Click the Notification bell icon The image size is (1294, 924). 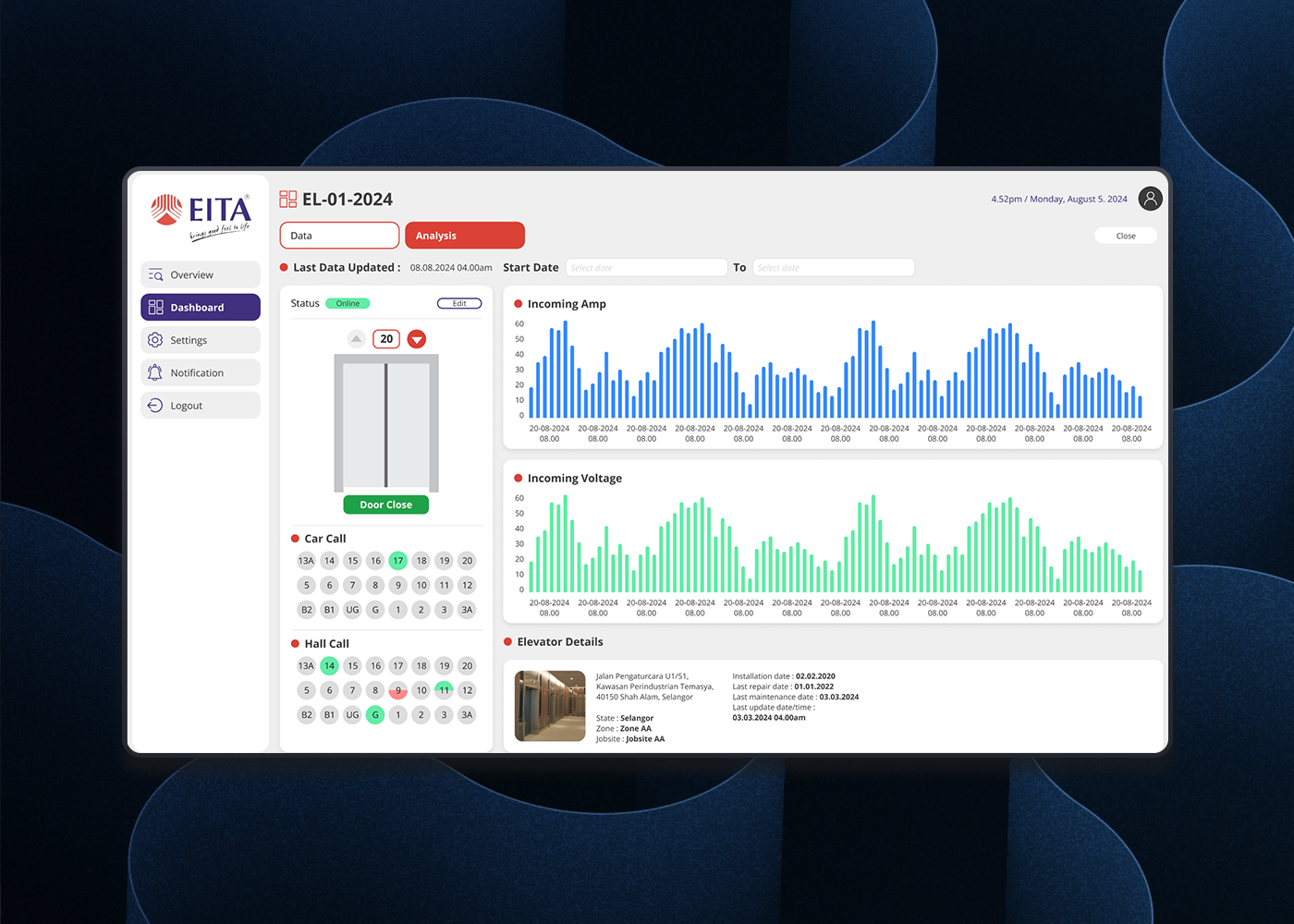tap(155, 372)
